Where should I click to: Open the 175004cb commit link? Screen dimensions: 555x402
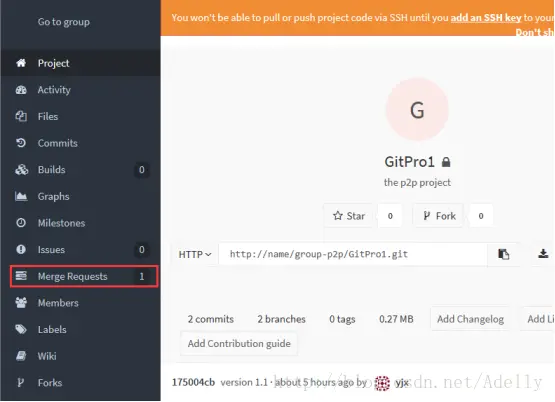coord(193,383)
